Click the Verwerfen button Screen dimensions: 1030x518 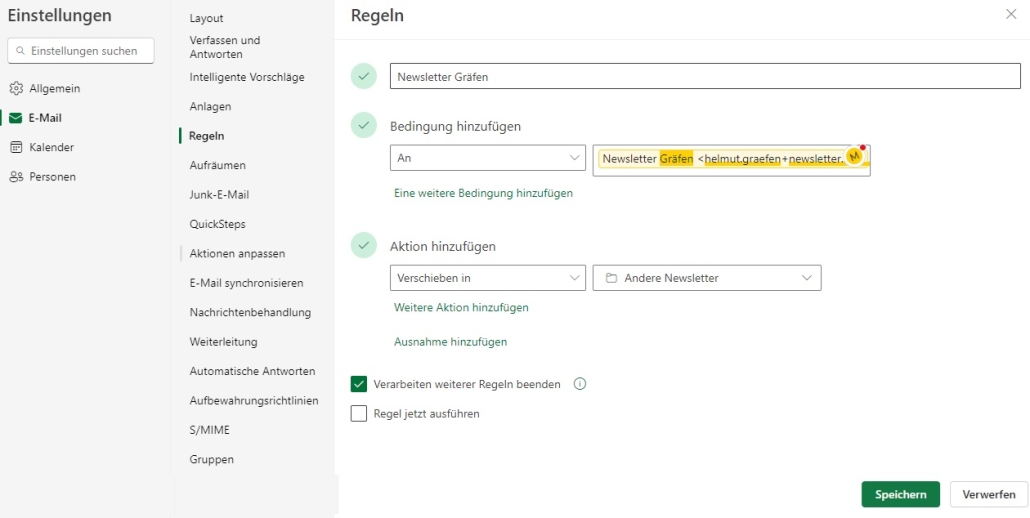(989, 494)
